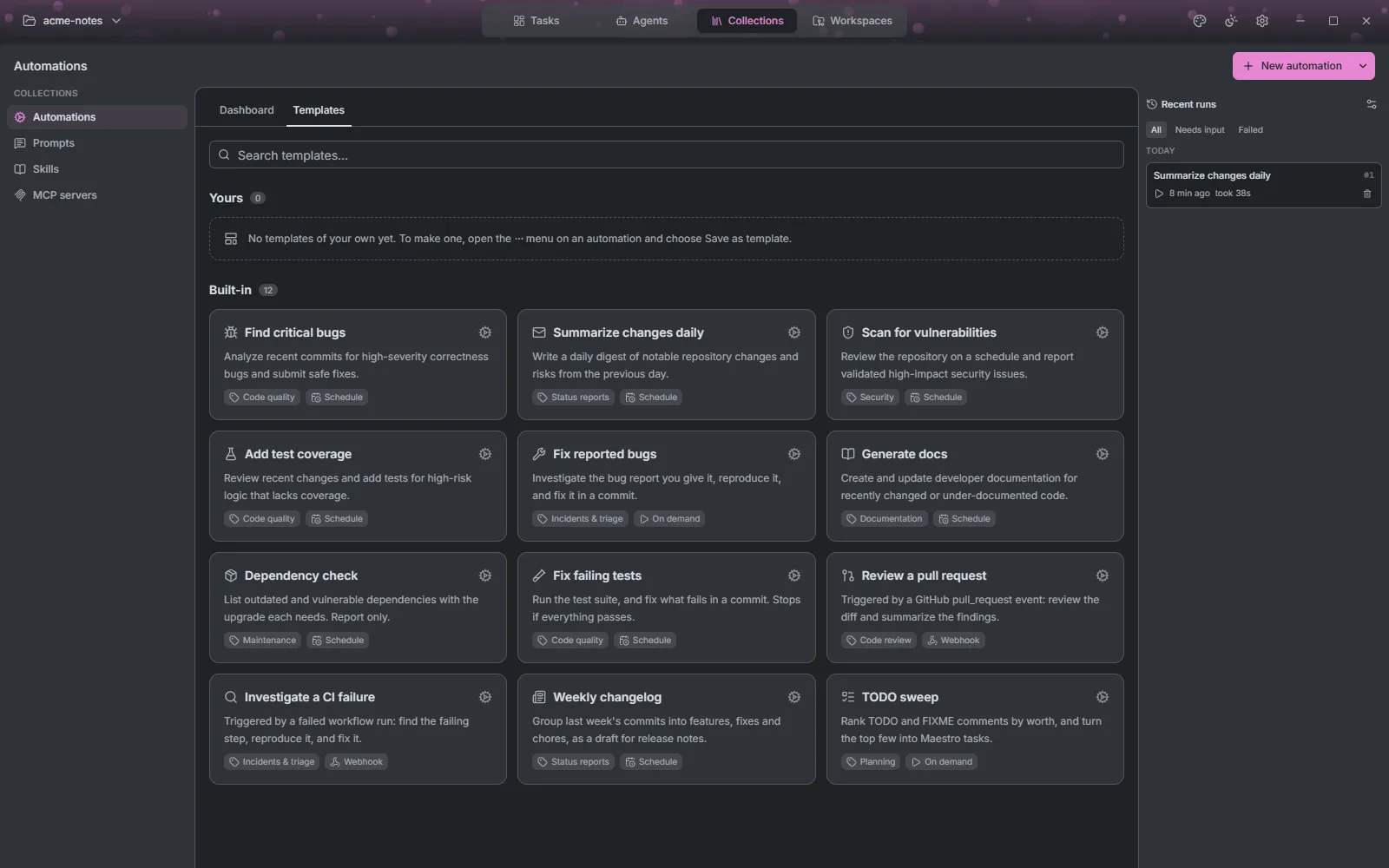Open the Summarize changes daily recent run
This screenshot has height=868, width=1389.
tap(1263, 185)
